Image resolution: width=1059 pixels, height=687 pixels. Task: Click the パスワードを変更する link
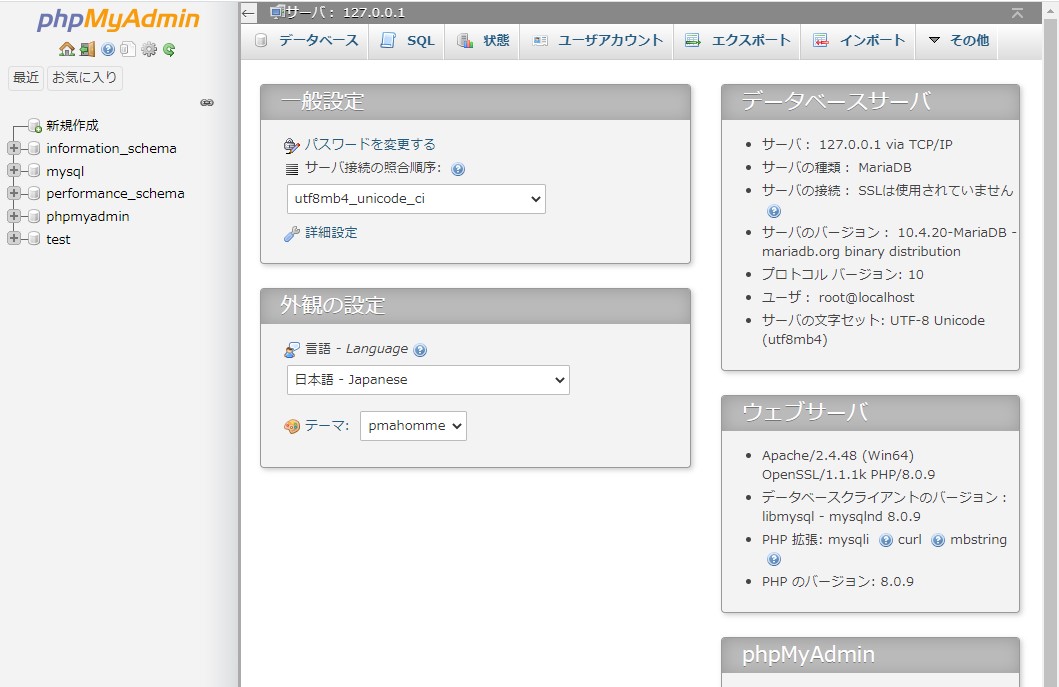(370, 144)
